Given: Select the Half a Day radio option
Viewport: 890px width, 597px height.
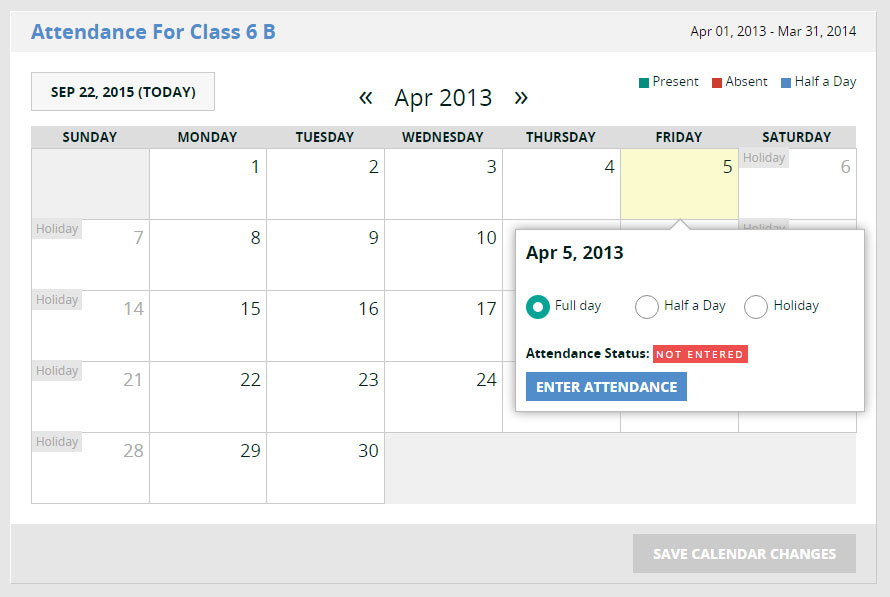Looking at the screenshot, I should 647,306.
